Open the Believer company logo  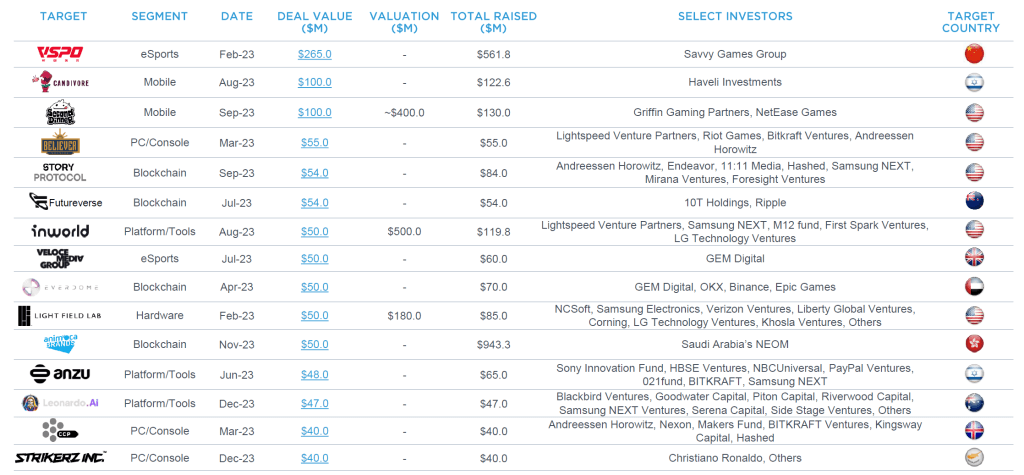pyautogui.click(x=59, y=142)
